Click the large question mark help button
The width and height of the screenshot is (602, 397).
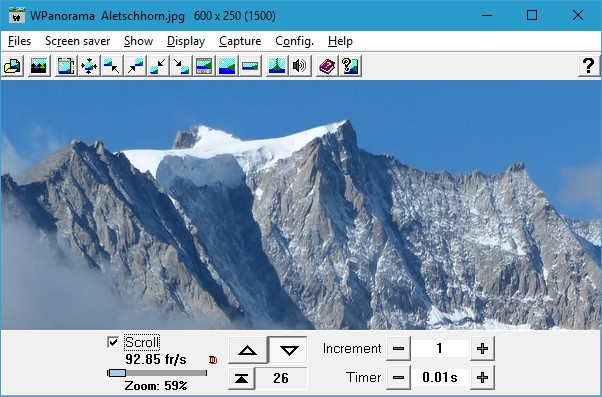click(x=589, y=66)
